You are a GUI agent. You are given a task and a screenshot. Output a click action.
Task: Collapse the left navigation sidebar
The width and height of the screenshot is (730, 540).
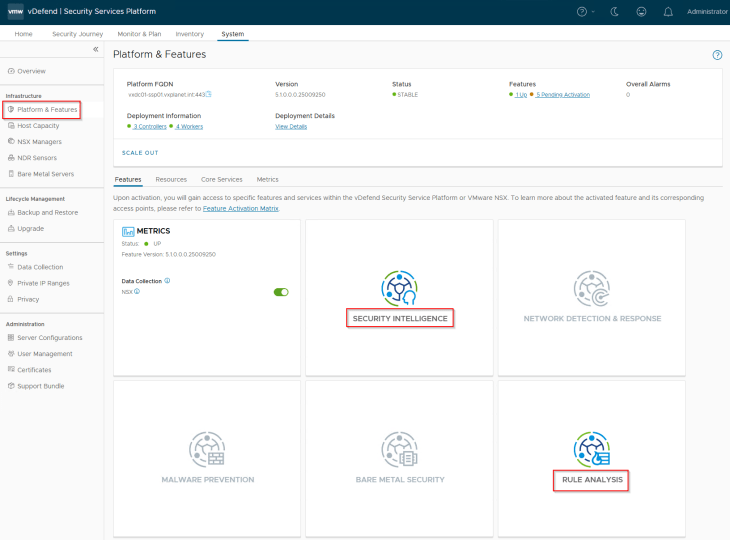96,49
